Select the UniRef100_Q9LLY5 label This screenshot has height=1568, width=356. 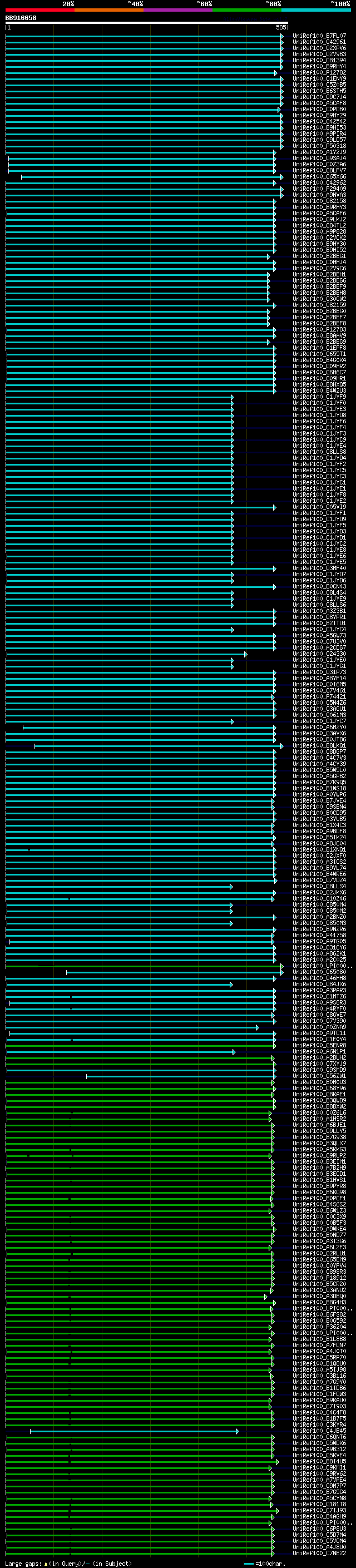pos(319,1131)
